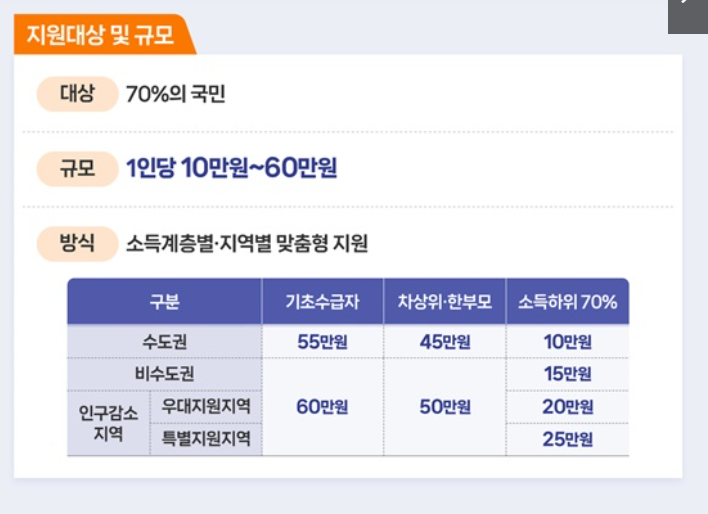This screenshot has width=708, height=514.
Task: Click the 수도권 row label
Action: (x=164, y=341)
